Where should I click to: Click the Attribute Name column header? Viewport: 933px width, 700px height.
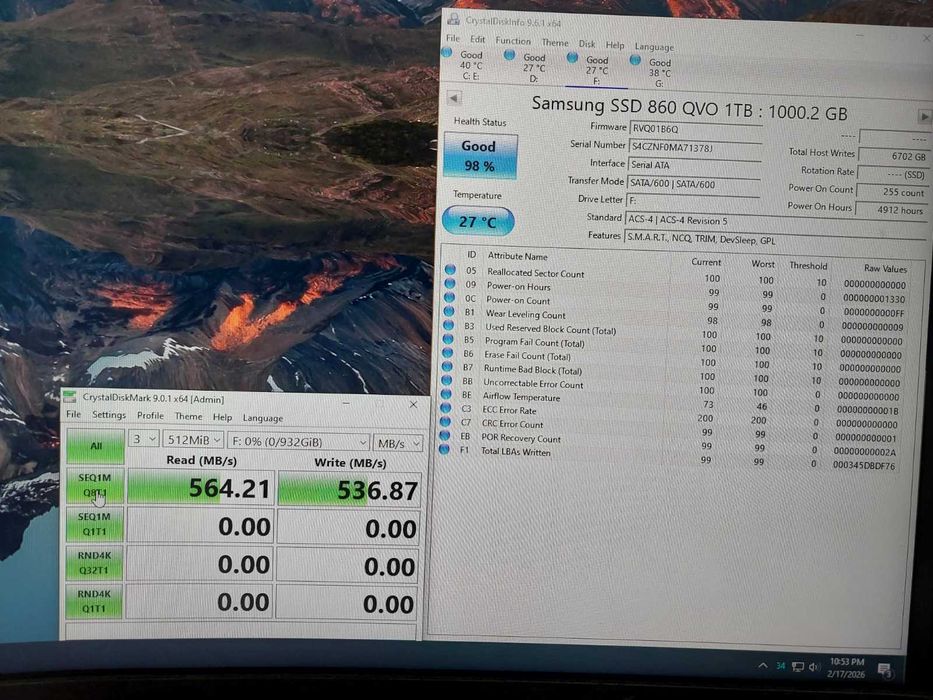[x=518, y=256]
